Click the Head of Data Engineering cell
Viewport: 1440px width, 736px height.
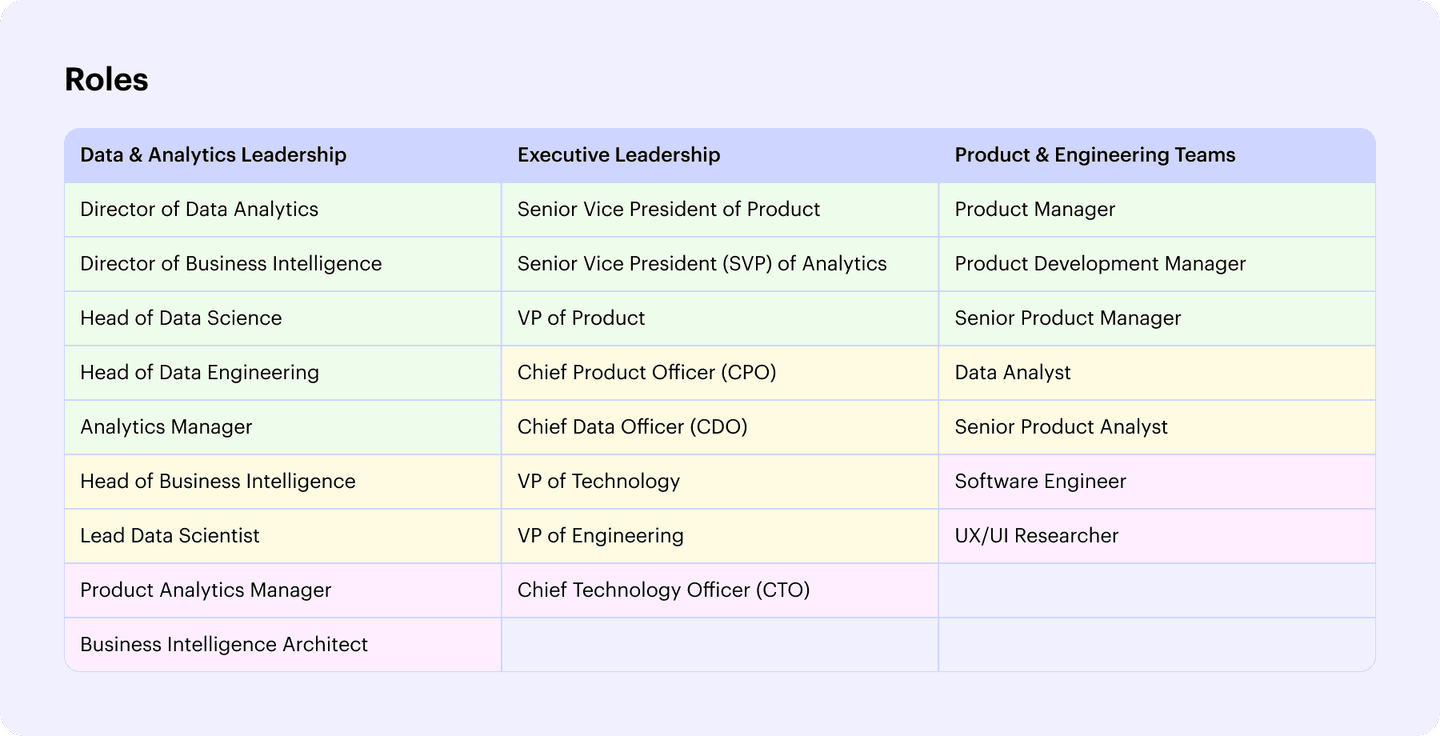click(x=199, y=373)
